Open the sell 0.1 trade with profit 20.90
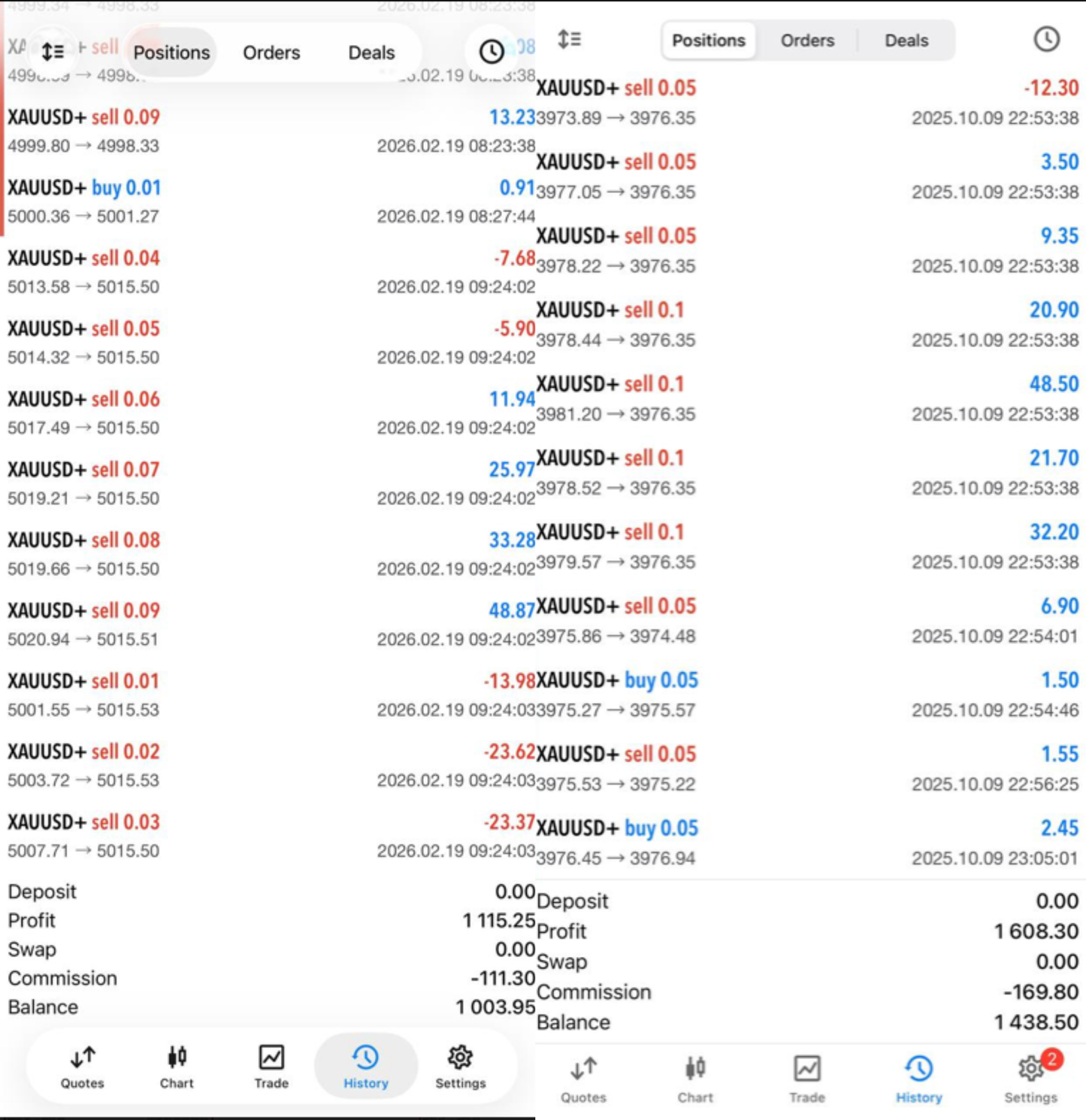The width and height of the screenshot is (1086, 1120). click(808, 325)
